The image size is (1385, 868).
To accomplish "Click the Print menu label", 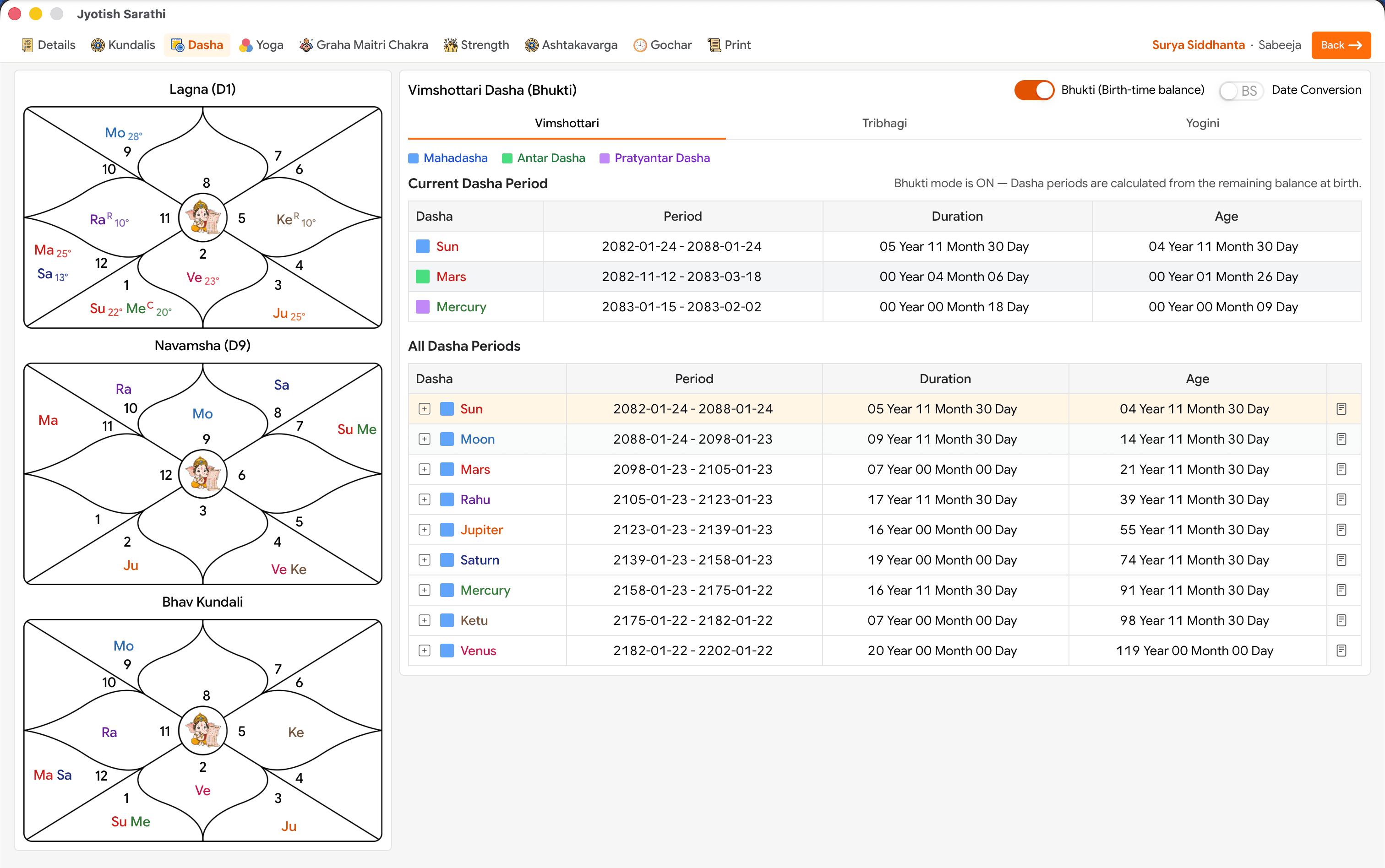I will (737, 45).
